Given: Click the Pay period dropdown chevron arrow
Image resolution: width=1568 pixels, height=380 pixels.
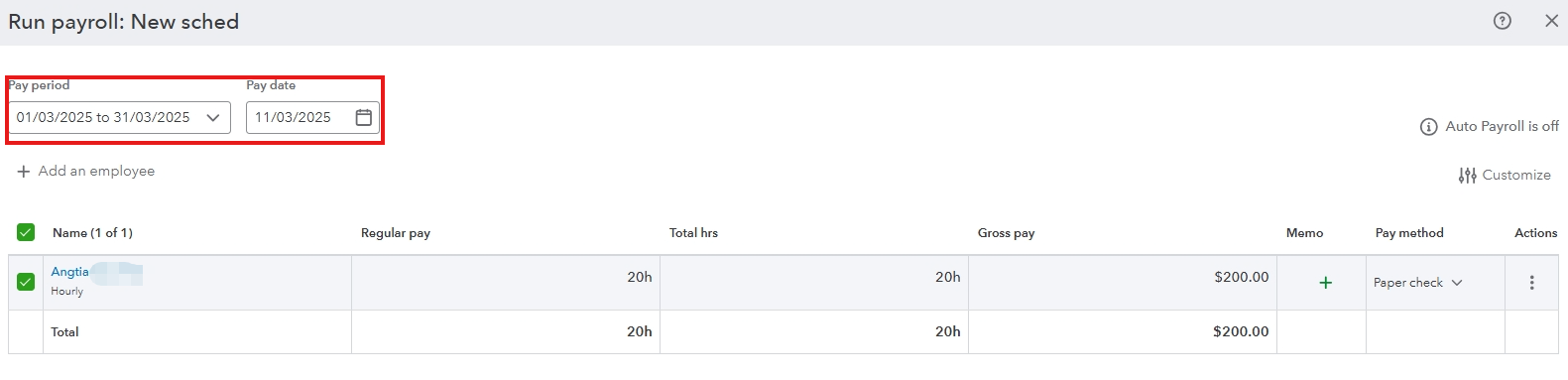Looking at the screenshot, I should tap(213, 117).
